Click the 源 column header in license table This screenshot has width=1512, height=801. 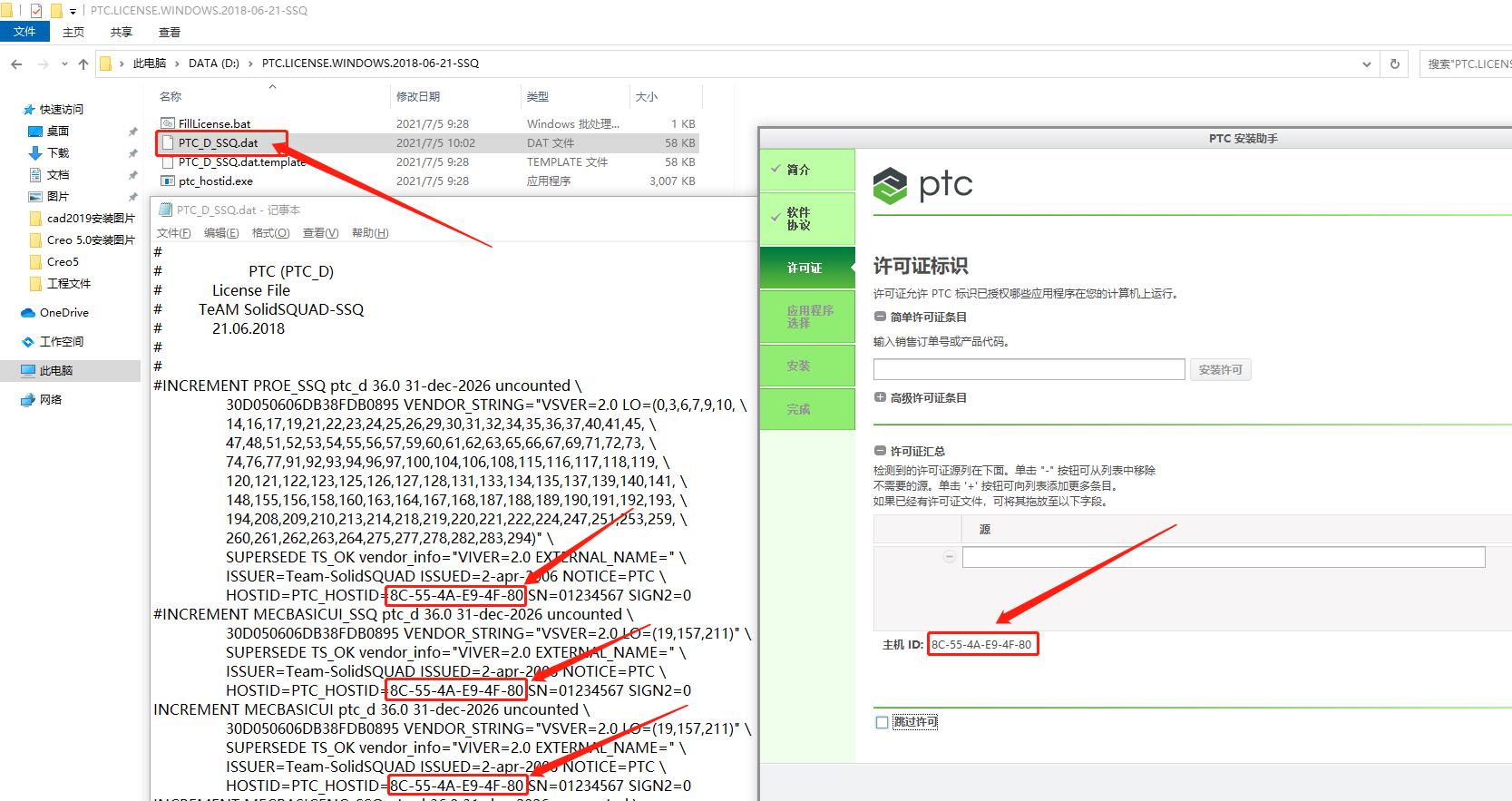(985, 529)
